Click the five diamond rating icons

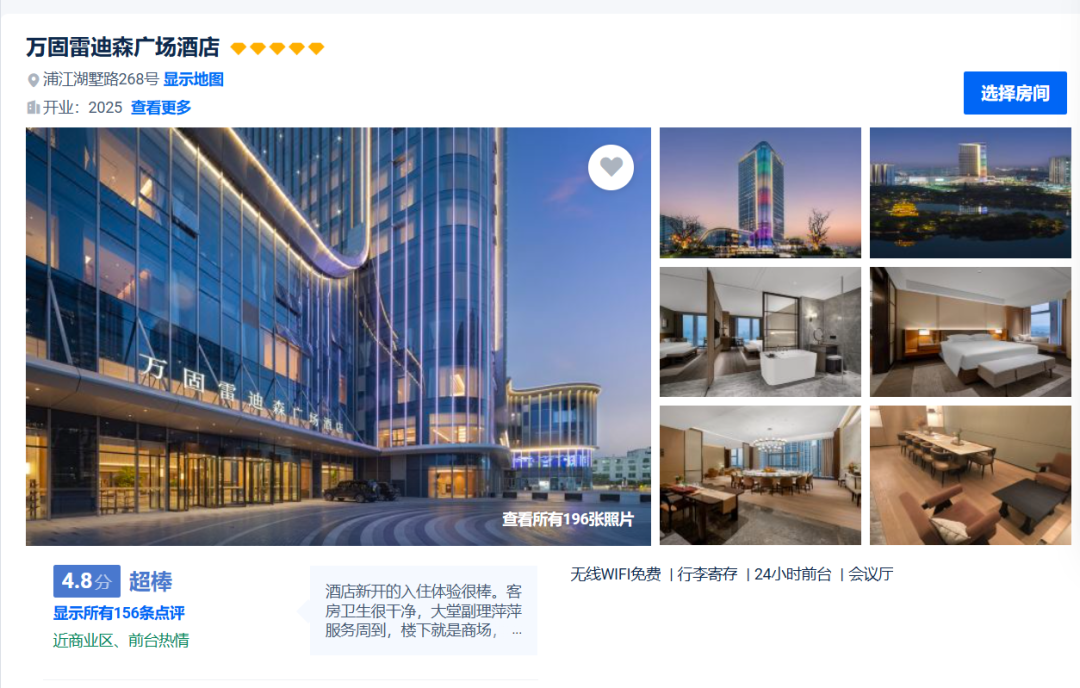[277, 48]
